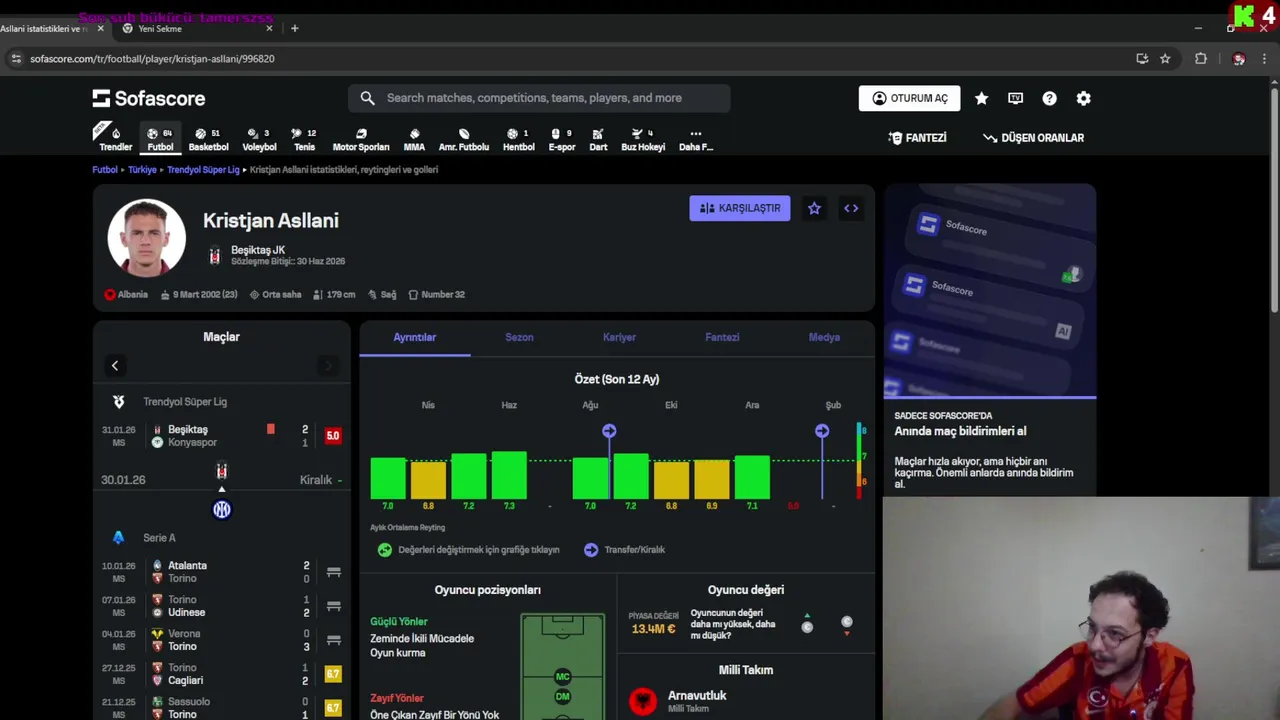The height and width of the screenshot is (720, 1280).
Task: Click the Inter transfer badge icon
Action: (x=222, y=510)
